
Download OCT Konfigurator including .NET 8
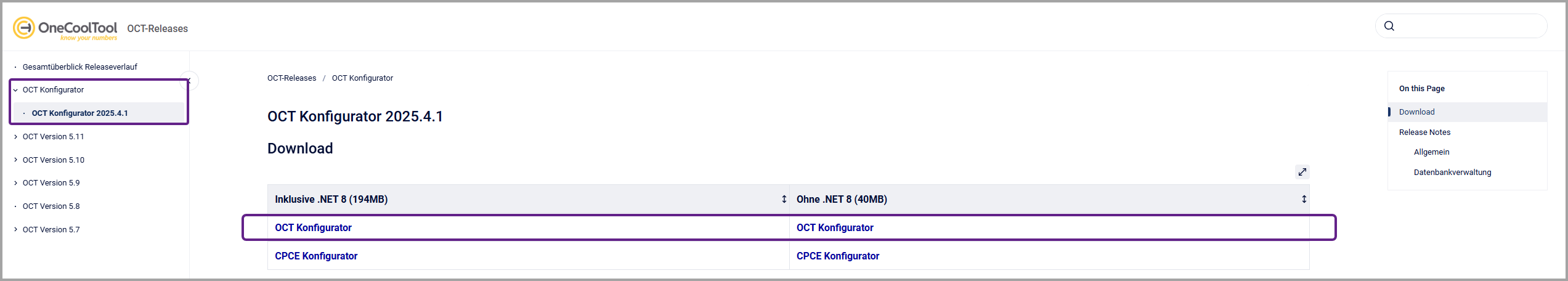point(313,227)
